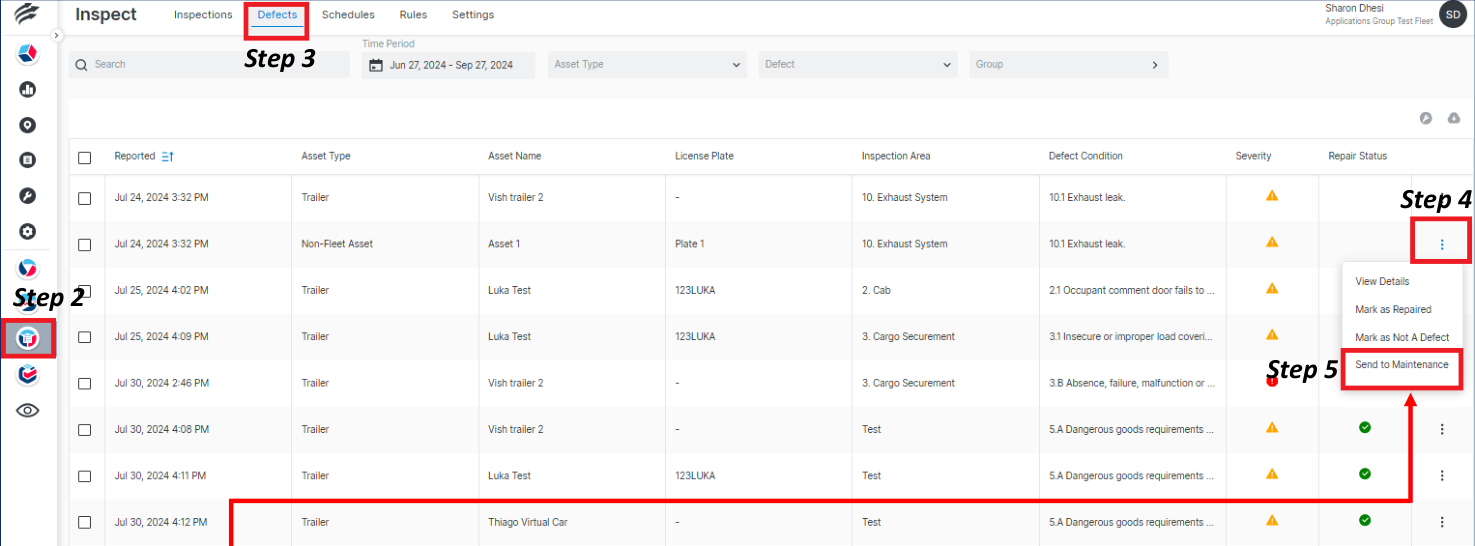Switch to the Inspections tab
Viewport: 1475px width, 546px height.
203,15
